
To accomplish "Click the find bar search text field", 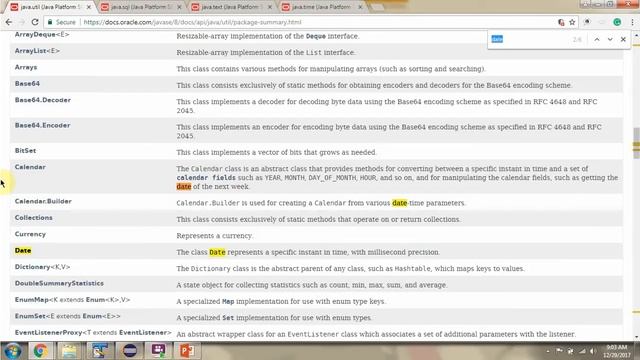I will pyautogui.click(x=529, y=39).
